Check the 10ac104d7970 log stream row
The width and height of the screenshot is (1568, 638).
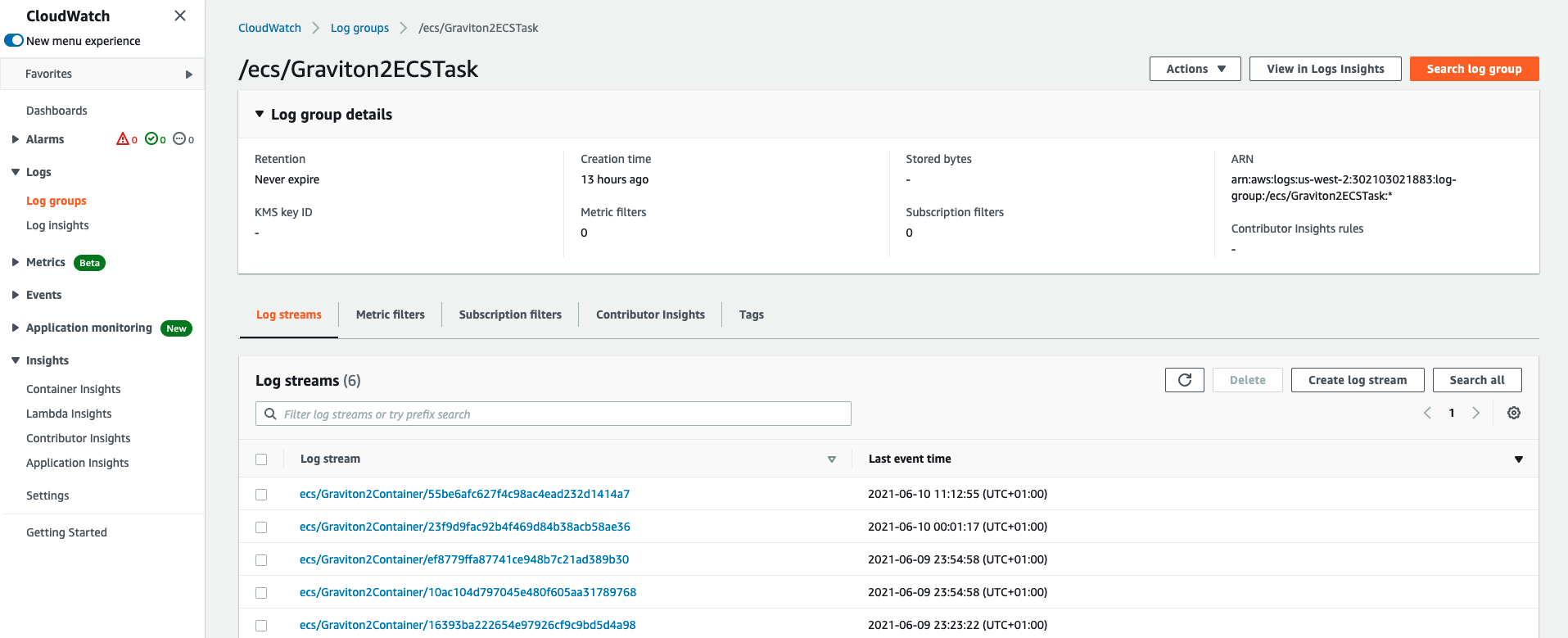coord(261,593)
